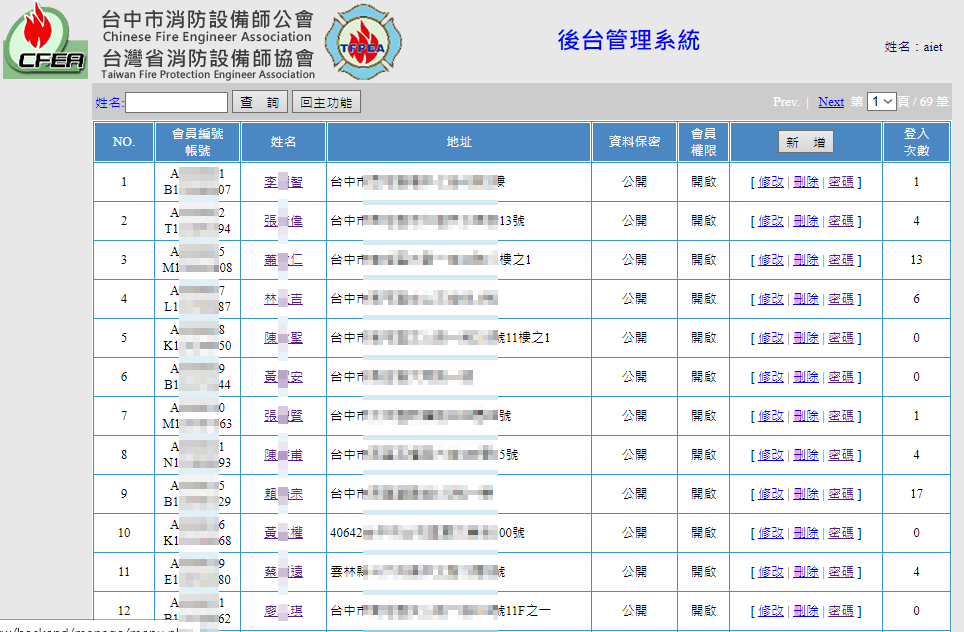The height and width of the screenshot is (632, 964).
Task: Click 密碼 link in row 8
Action: [x=840, y=455]
